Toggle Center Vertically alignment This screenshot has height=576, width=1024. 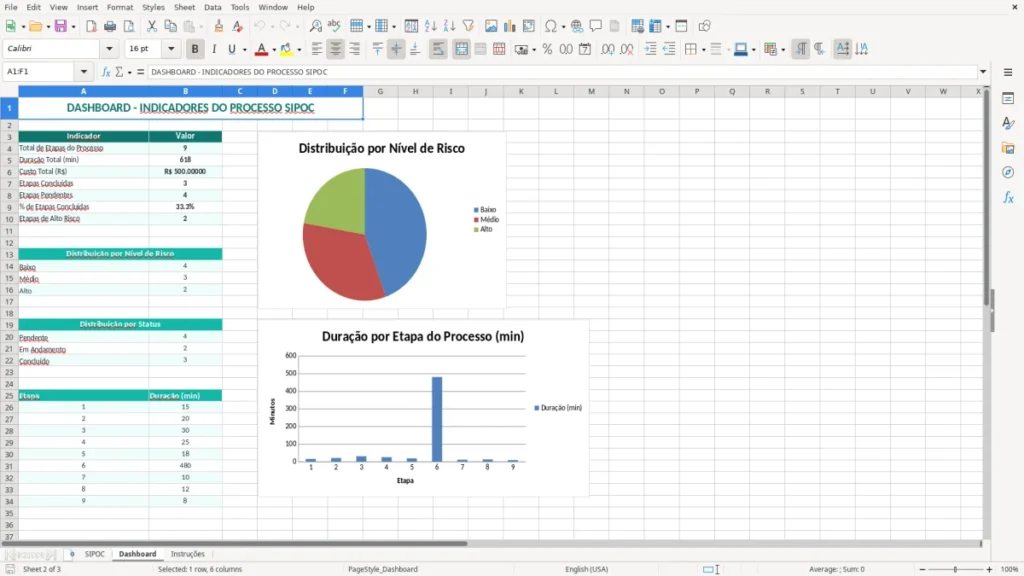coord(396,49)
